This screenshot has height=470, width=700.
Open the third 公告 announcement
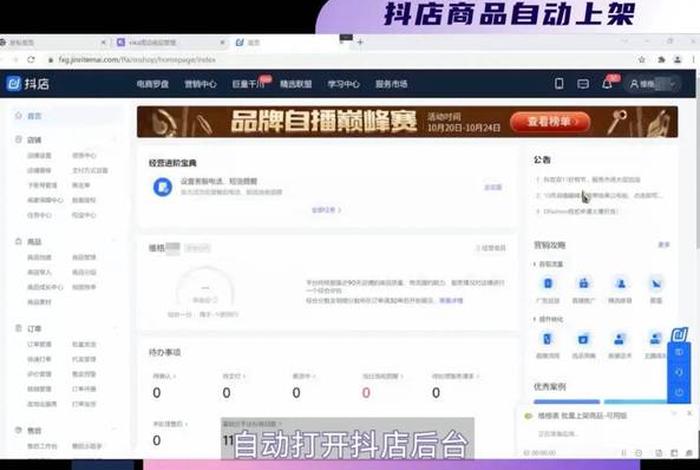[577, 211]
